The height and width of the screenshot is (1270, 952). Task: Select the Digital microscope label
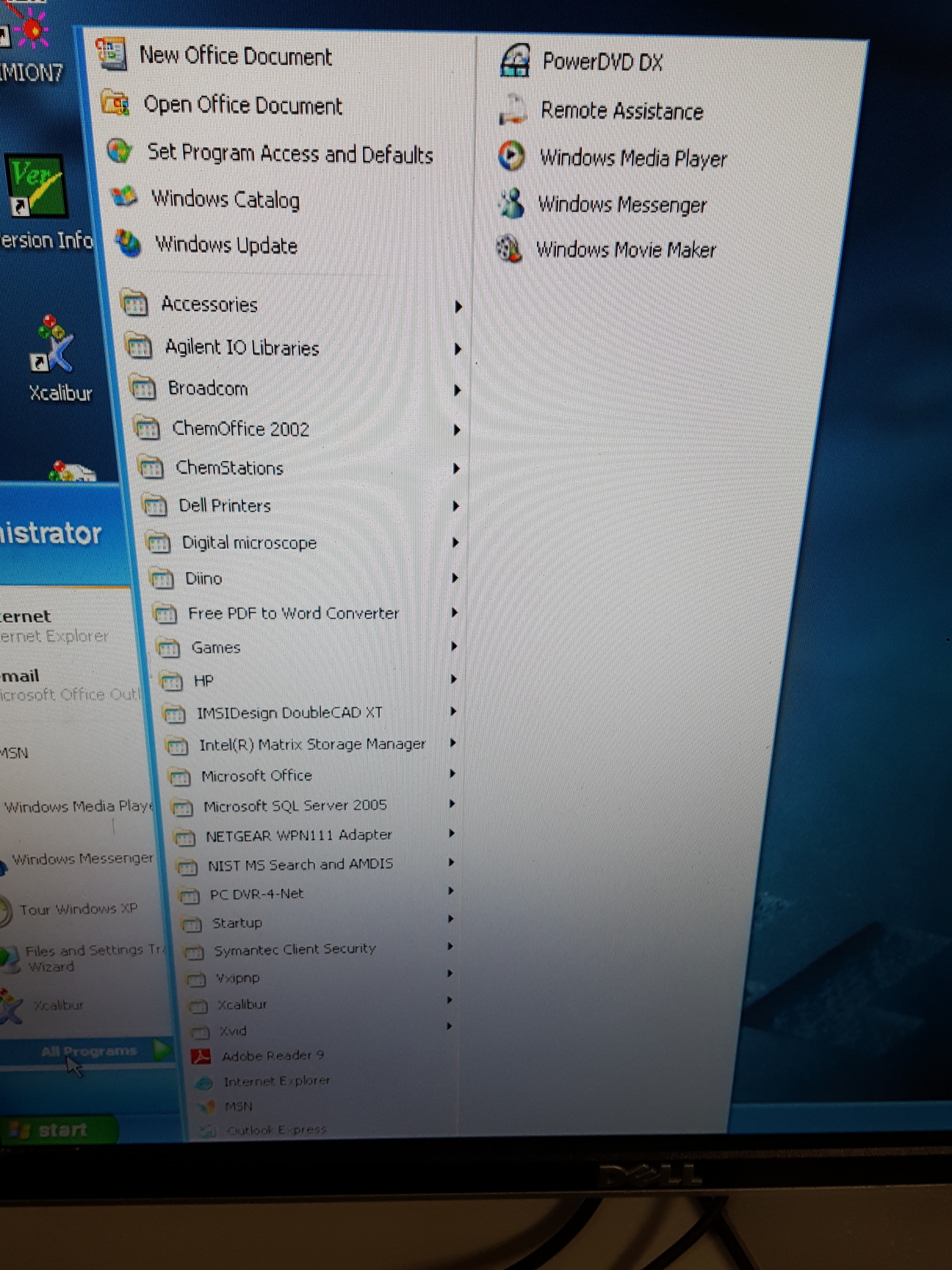click(249, 542)
